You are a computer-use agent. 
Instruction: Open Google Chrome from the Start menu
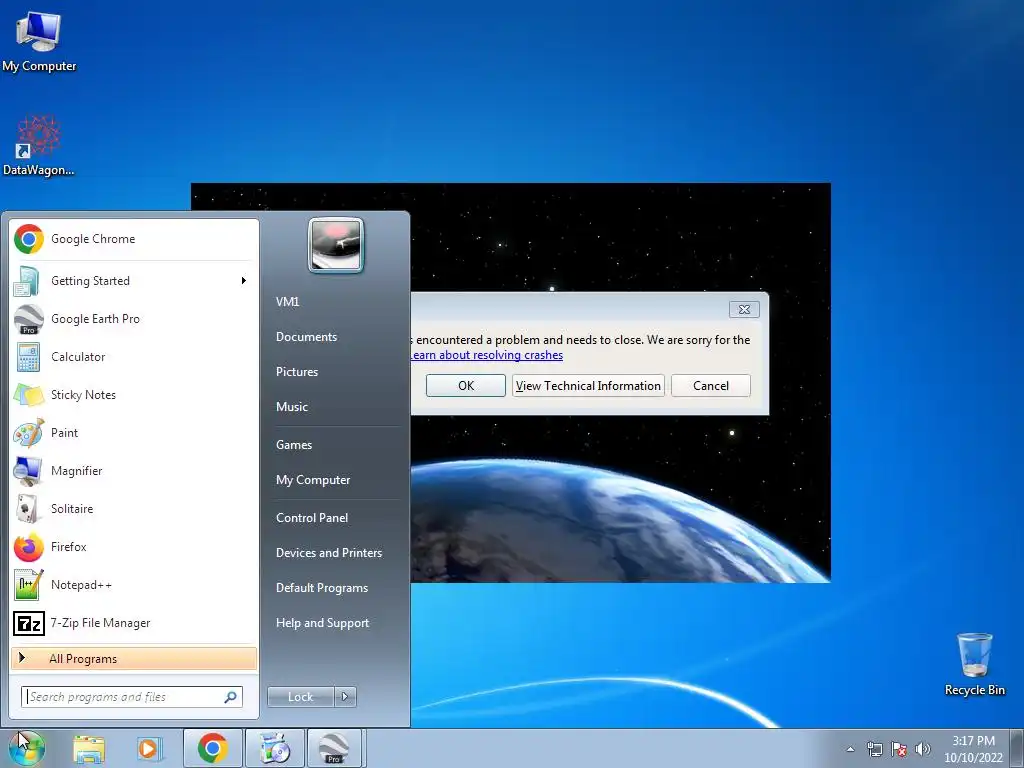click(134, 239)
